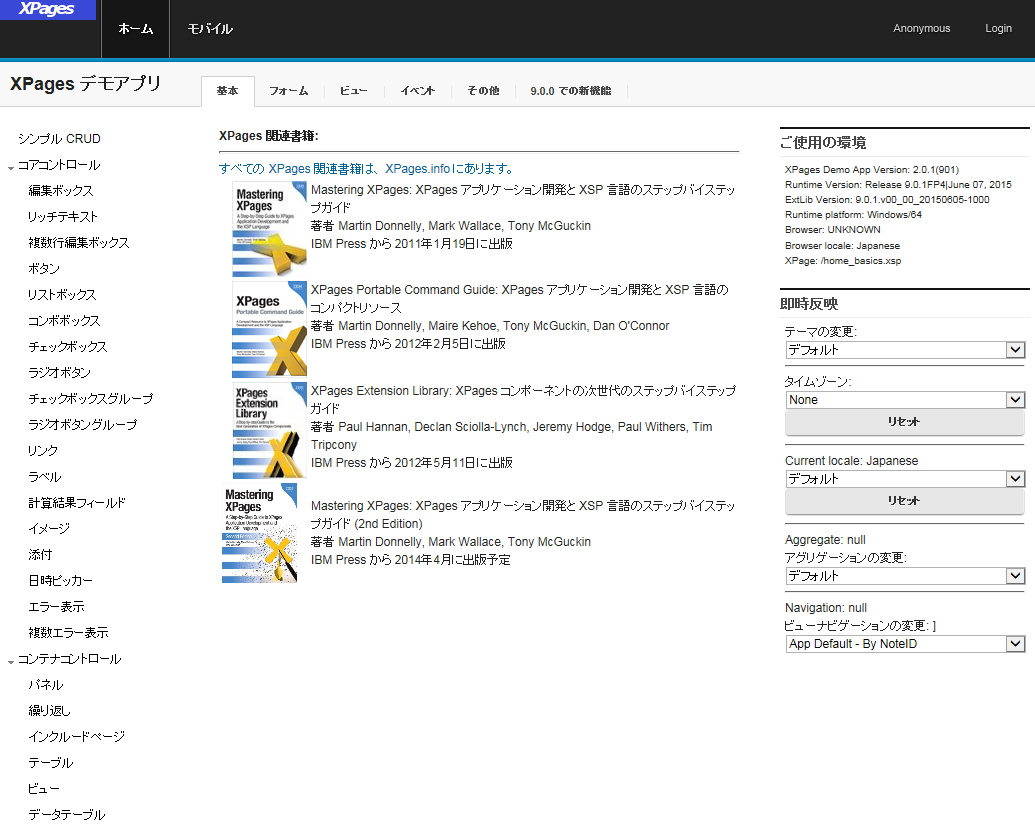Select 日時ピッカー in the sidebar
Viewport: 1035px width, 830px height.
[61, 581]
